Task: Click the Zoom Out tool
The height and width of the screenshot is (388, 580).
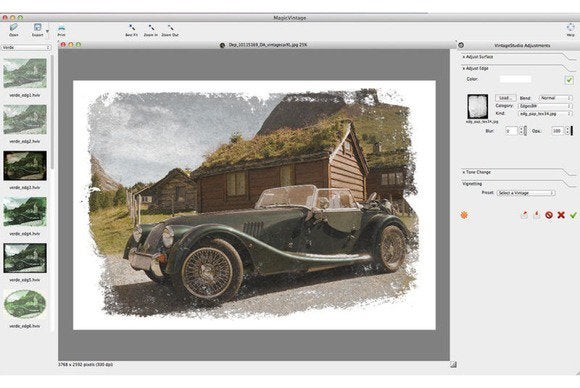Action: [170, 30]
